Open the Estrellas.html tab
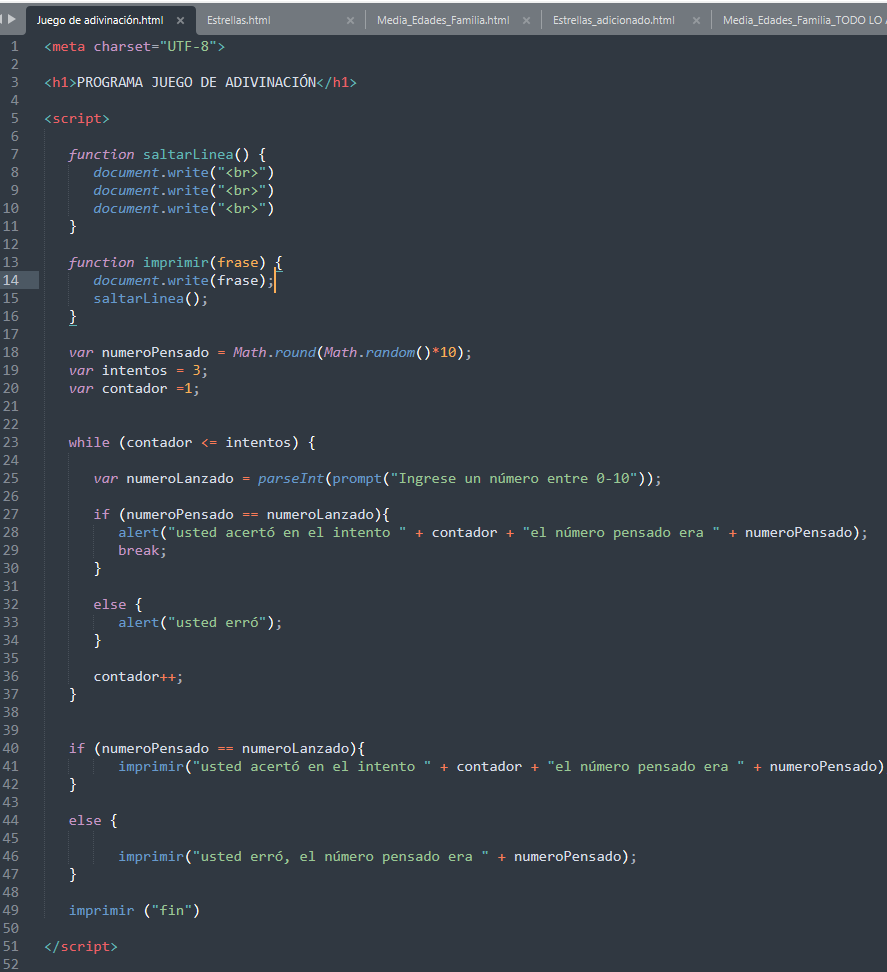 point(239,20)
